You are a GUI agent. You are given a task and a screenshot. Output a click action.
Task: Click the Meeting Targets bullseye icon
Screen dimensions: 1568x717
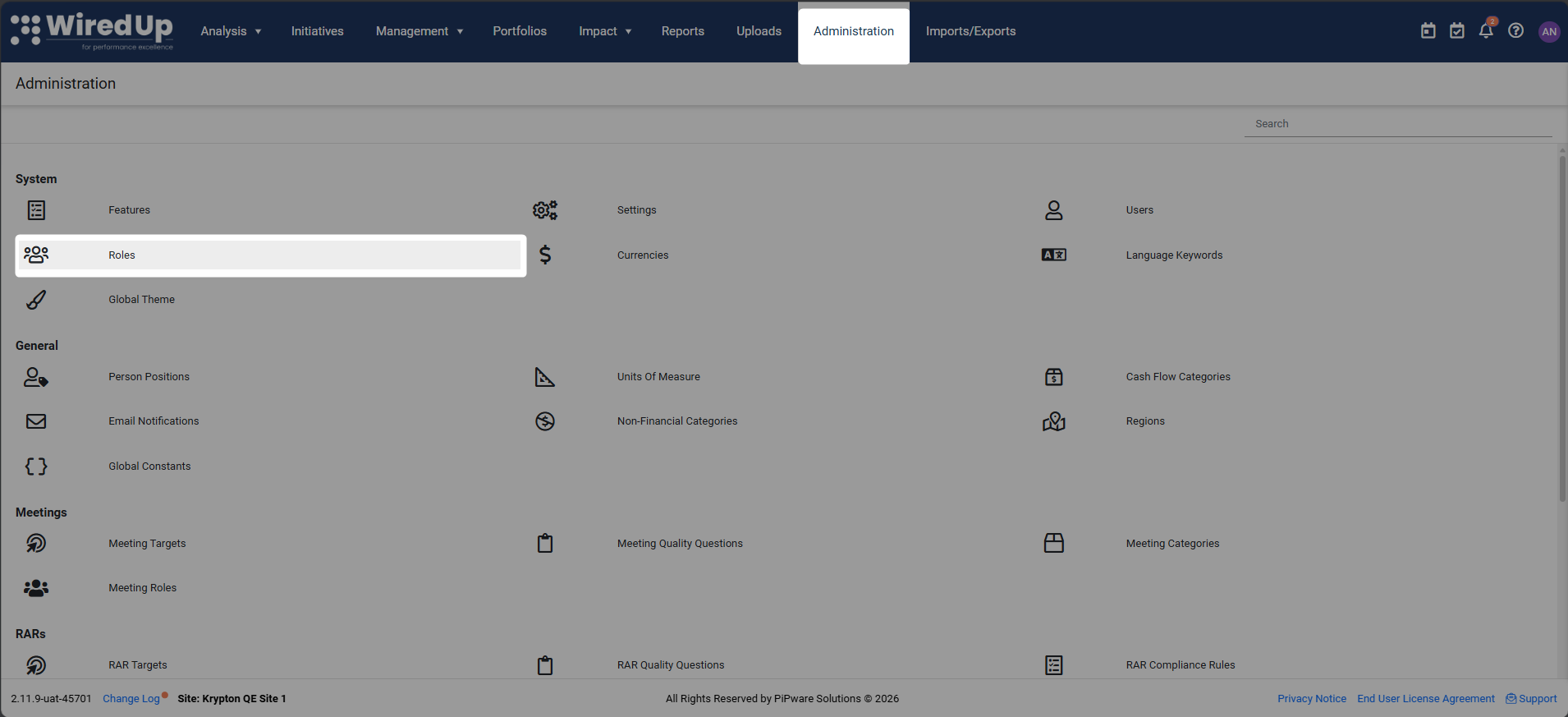[x=36, y=544]
